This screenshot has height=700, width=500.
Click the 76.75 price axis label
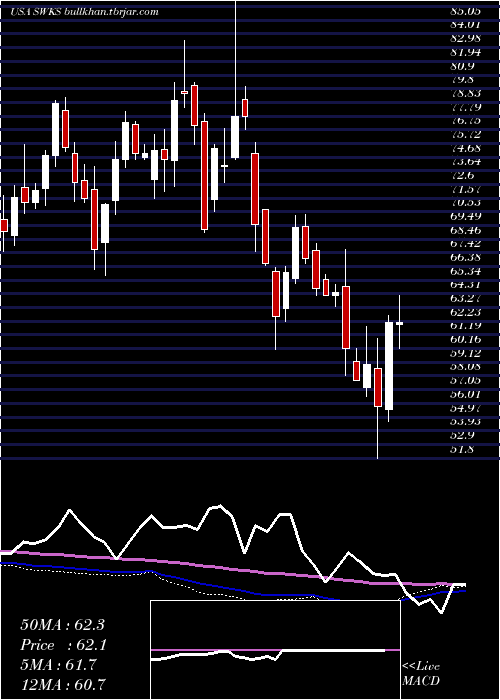click(x=465, y=121)
